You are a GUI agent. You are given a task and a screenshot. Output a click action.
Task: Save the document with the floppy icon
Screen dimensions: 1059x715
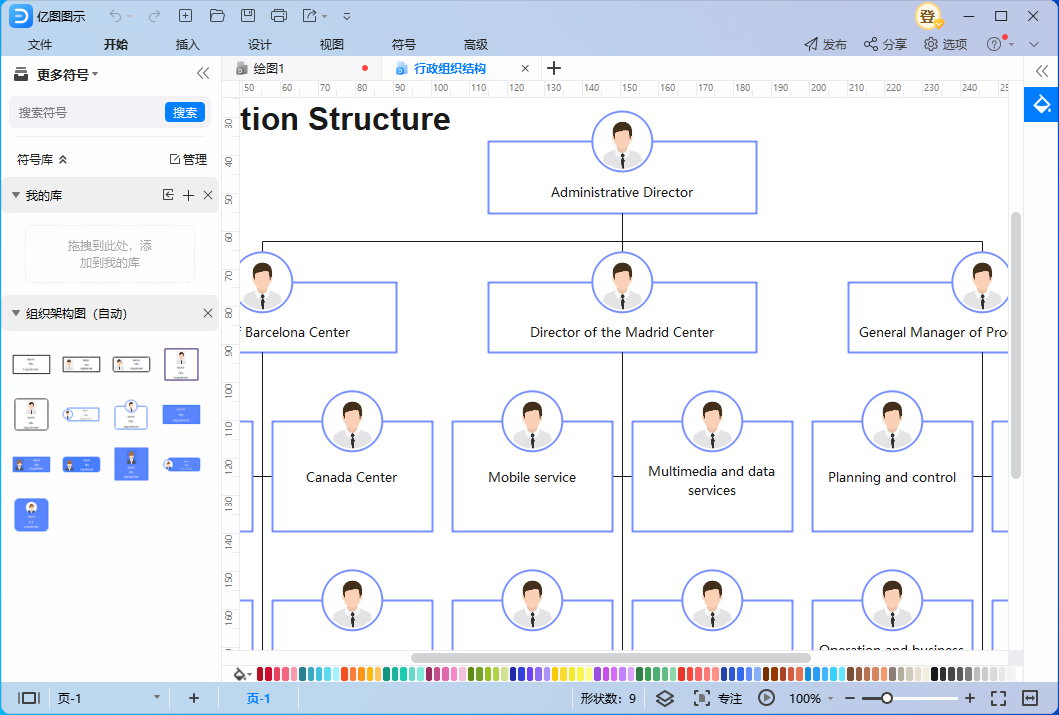[248, 16]
